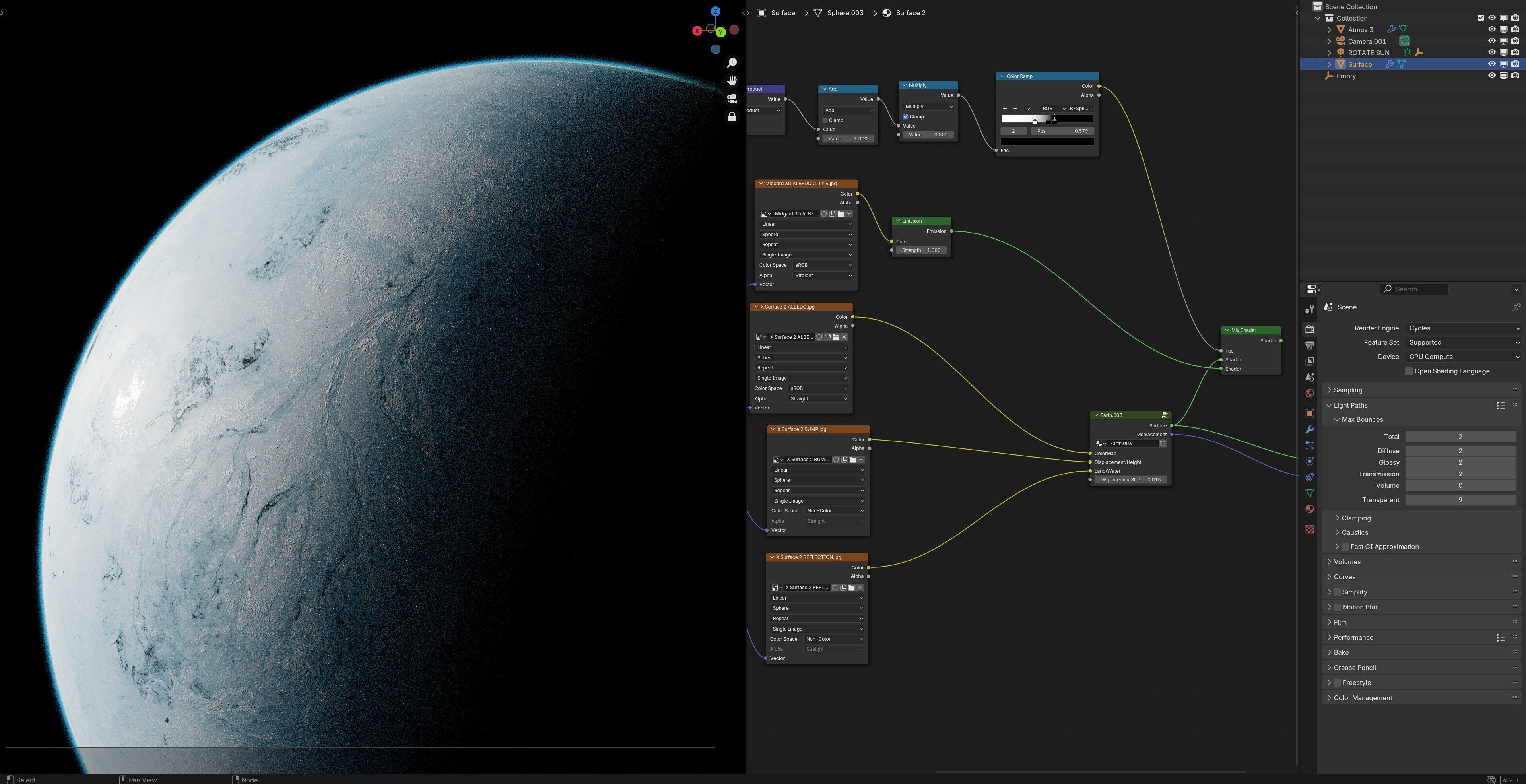Open the View Layer properties tab

coord(1309,361)
